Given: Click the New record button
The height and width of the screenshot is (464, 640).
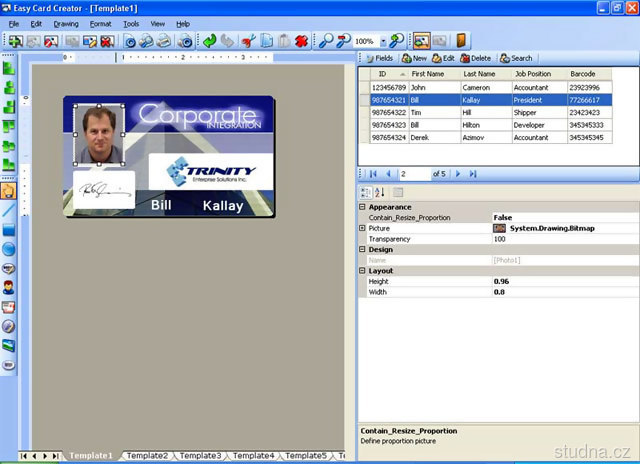Looking at the screenshot, I should pyautogui.click(x=413, y=58).
